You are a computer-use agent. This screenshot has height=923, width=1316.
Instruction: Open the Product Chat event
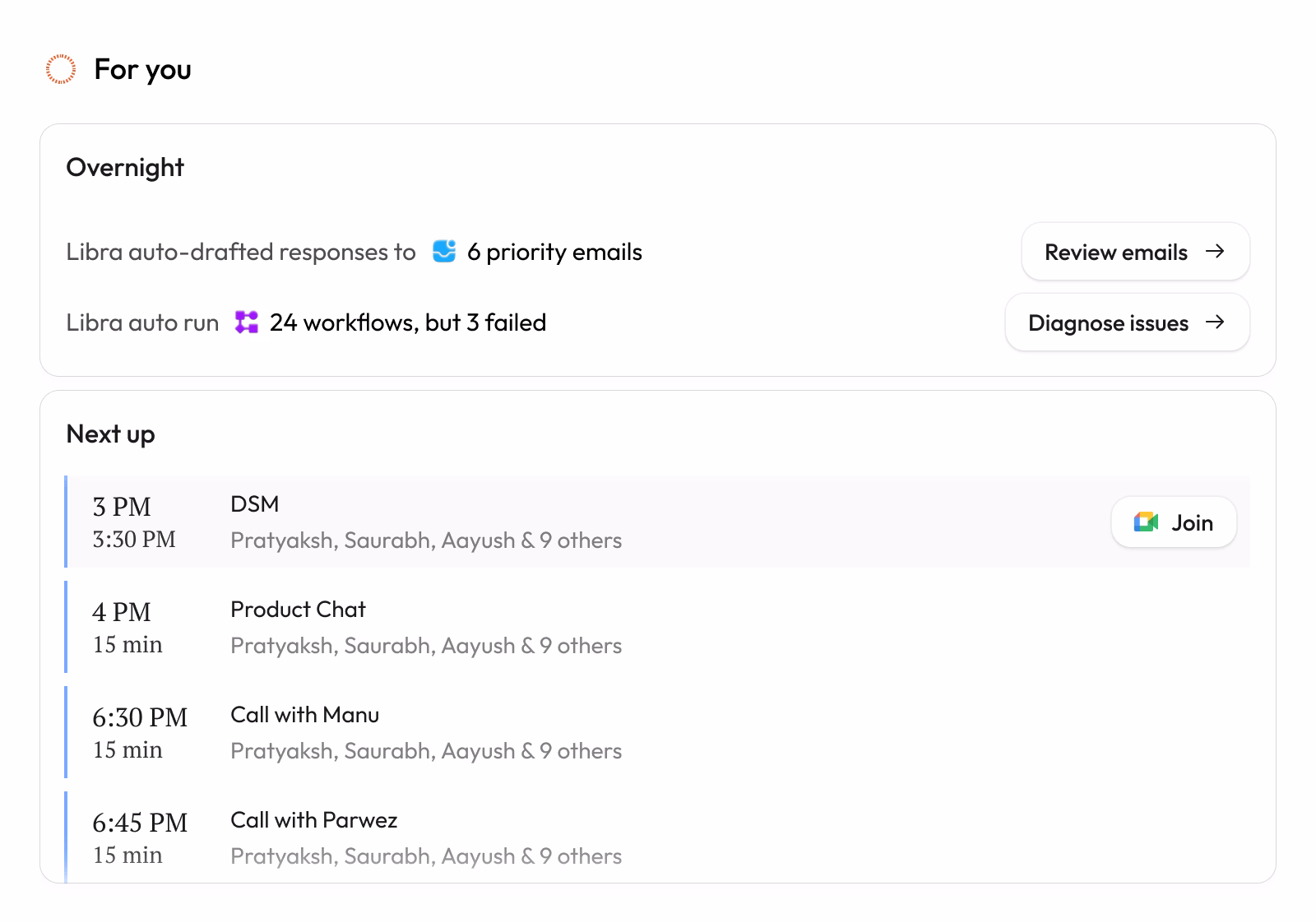click(298, 610)
